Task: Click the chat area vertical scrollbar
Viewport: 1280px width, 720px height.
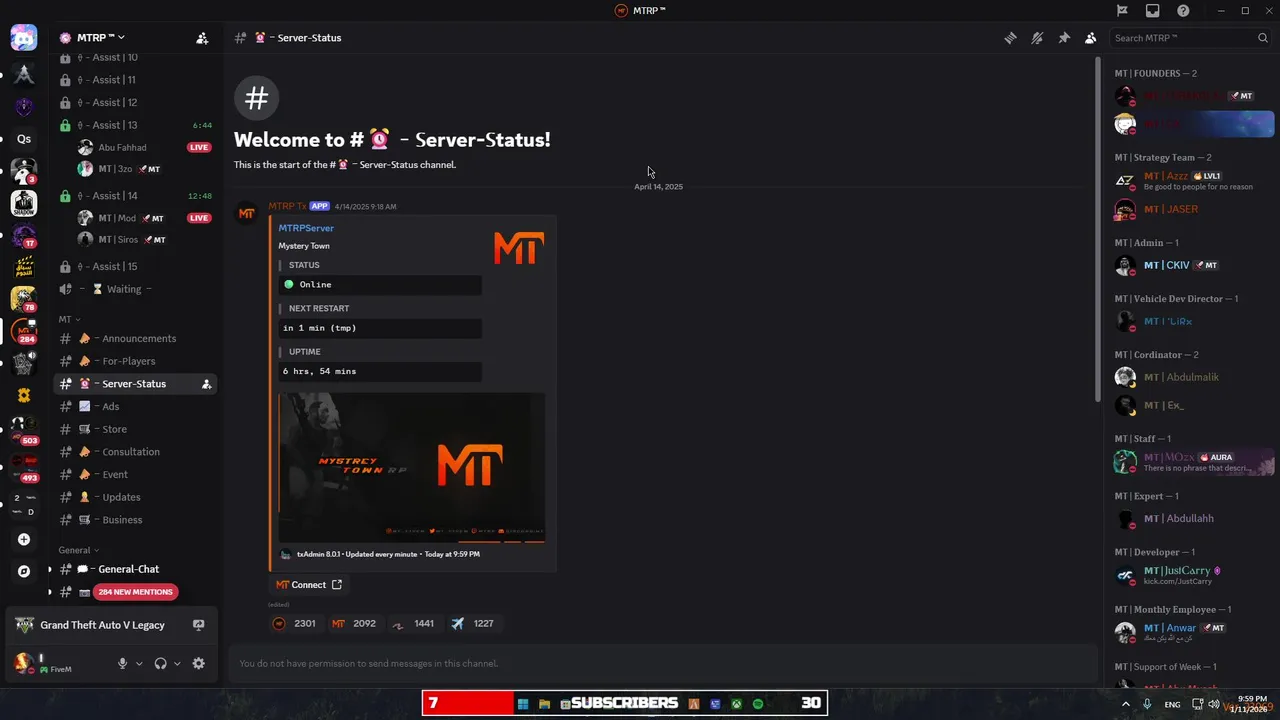Action: (x=1098, y=230)
